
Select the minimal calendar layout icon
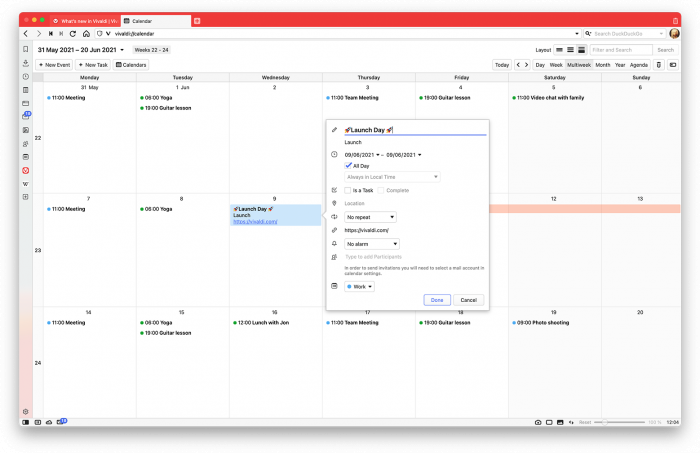tap(559, 50)
